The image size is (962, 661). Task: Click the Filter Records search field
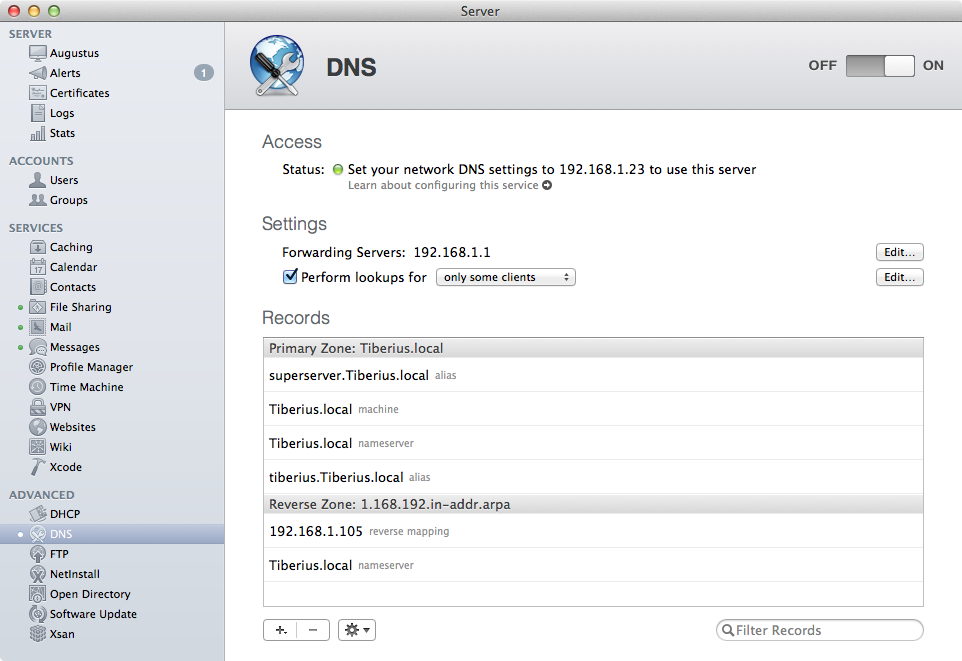point(820,630)
